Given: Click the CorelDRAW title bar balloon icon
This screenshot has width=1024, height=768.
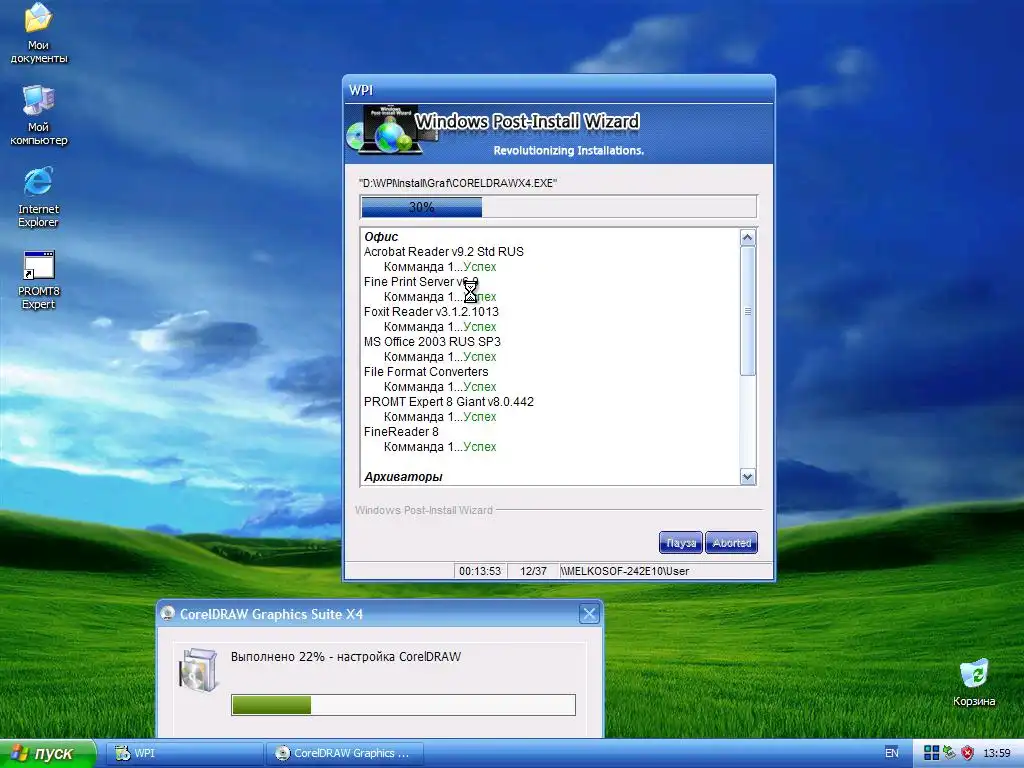Looking at the screenshot, I should [x=168, y=613].
